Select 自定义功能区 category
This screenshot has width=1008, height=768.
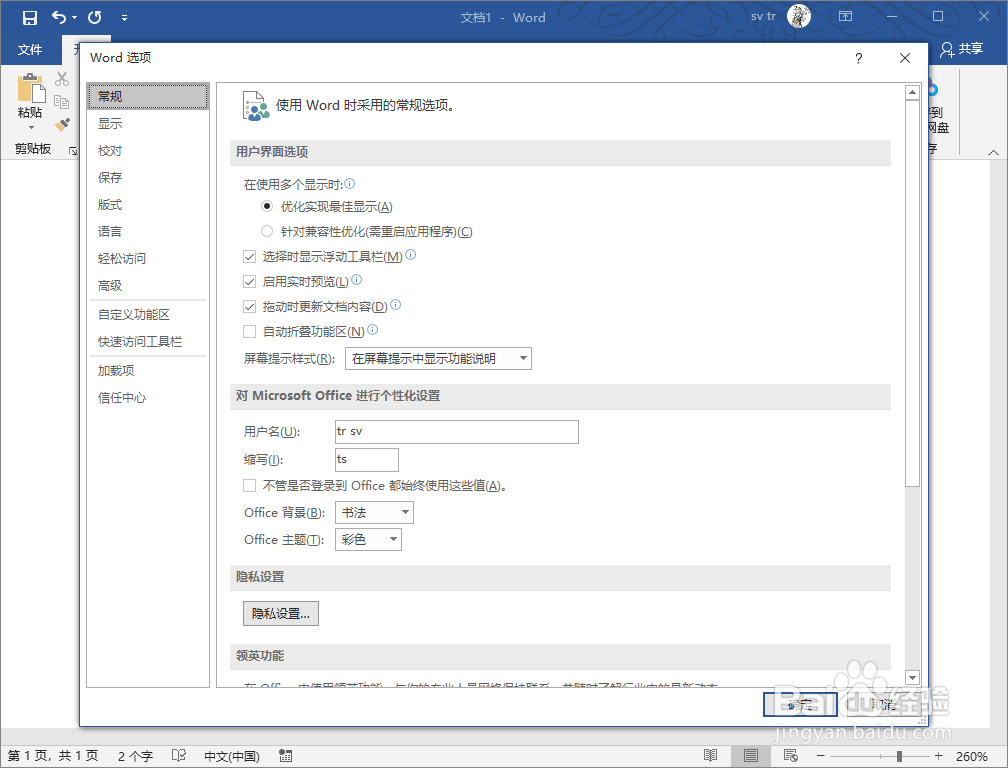pos(148,314)
